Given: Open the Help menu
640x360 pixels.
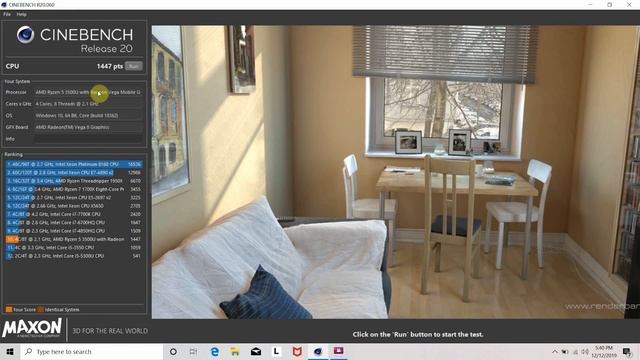Looking at the screenshot, I should coord(22,14).
